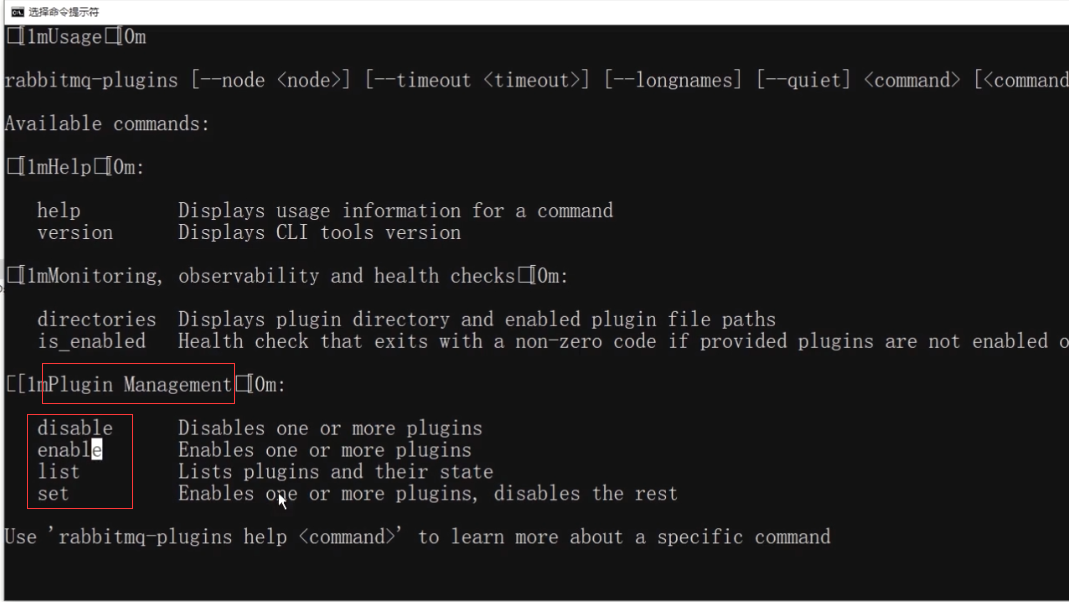Screen dimensions: 1069x602
Task: Click the 'Plugin Management' section heading
Action: pyautogui.click(x=140, y=385)
